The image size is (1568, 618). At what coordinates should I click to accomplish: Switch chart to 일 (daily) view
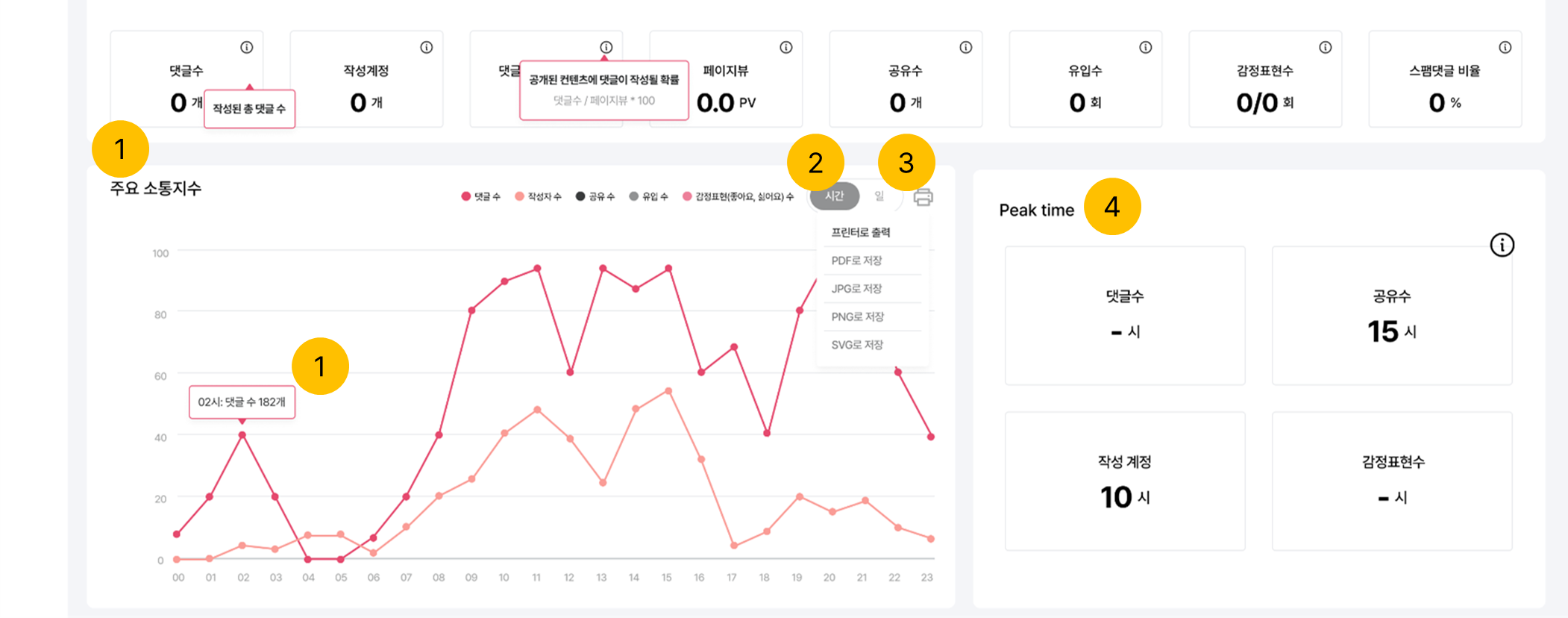point(879,196)
